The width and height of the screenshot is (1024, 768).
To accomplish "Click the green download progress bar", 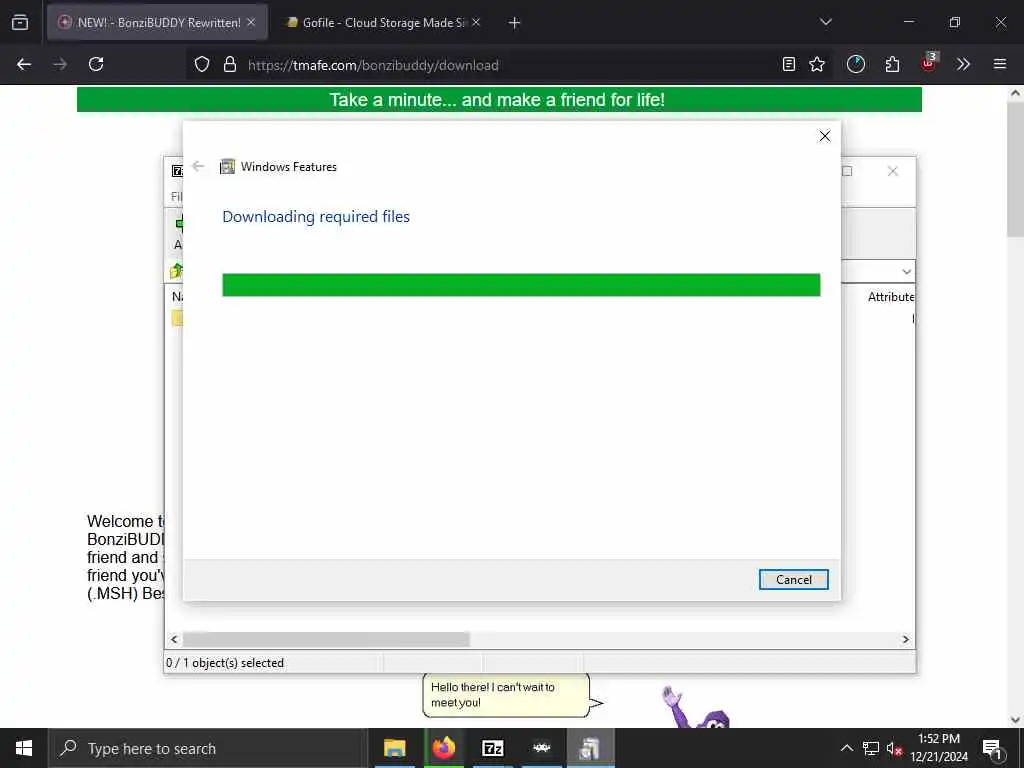I will click(521, 285).
